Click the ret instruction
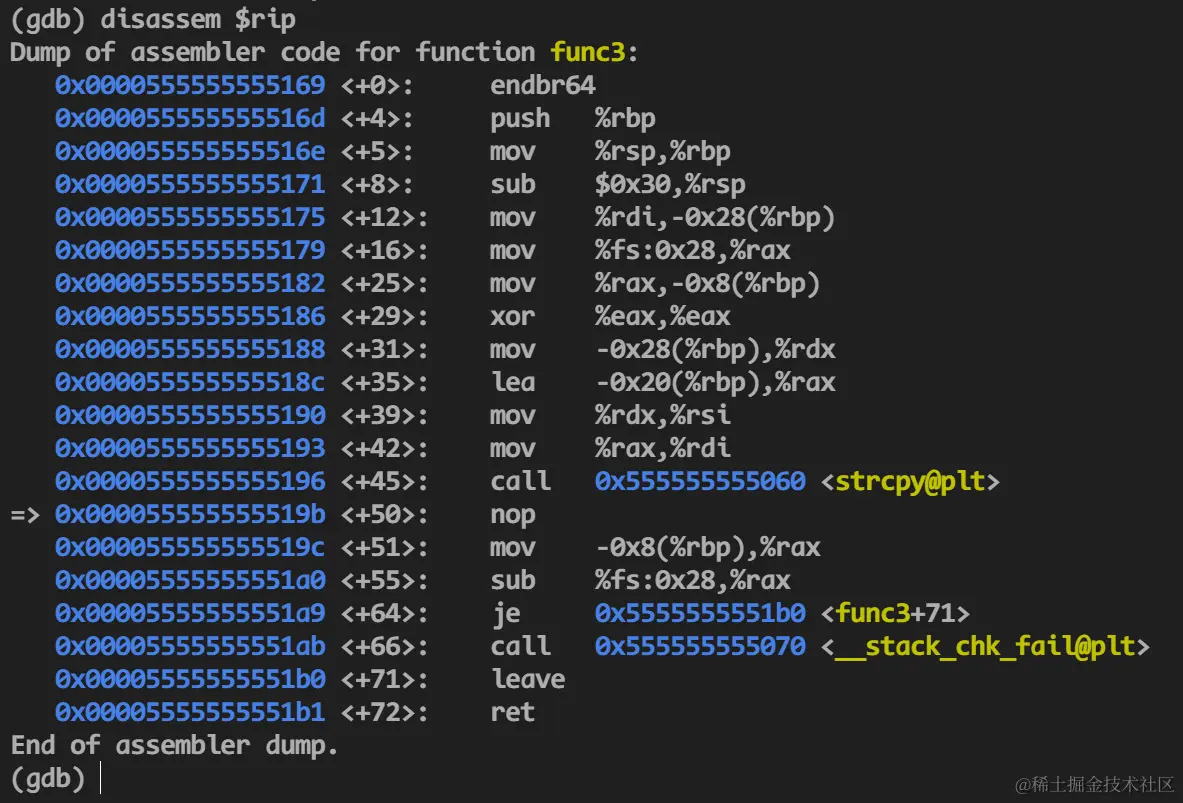 click(x=512, y=712)
